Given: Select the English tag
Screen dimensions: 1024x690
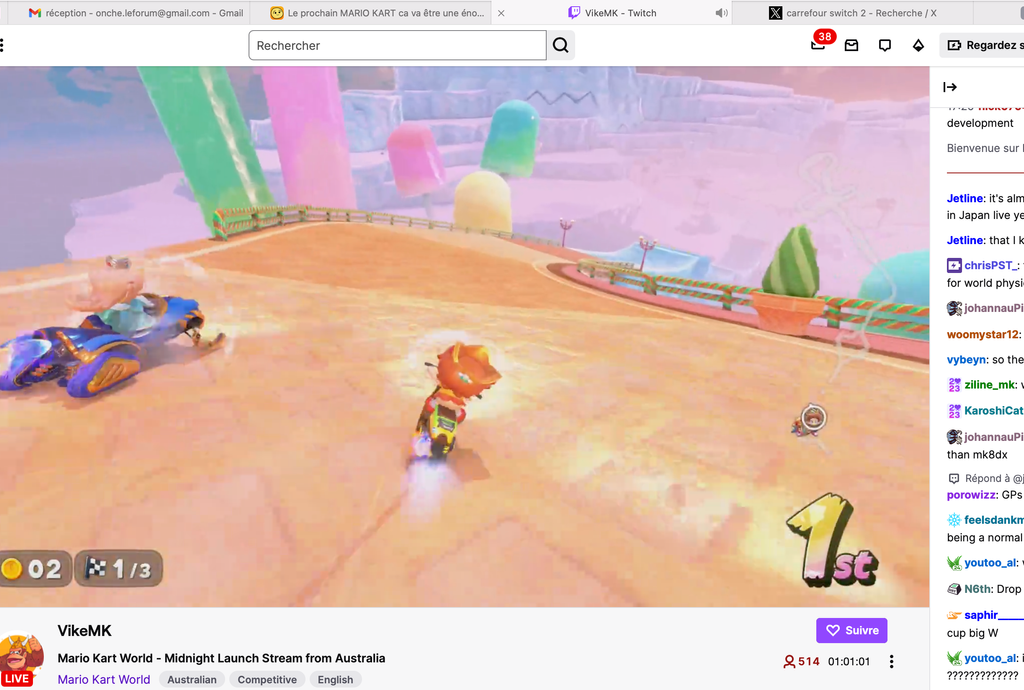Looking at the screenshot, I should [x=335, y=680].
